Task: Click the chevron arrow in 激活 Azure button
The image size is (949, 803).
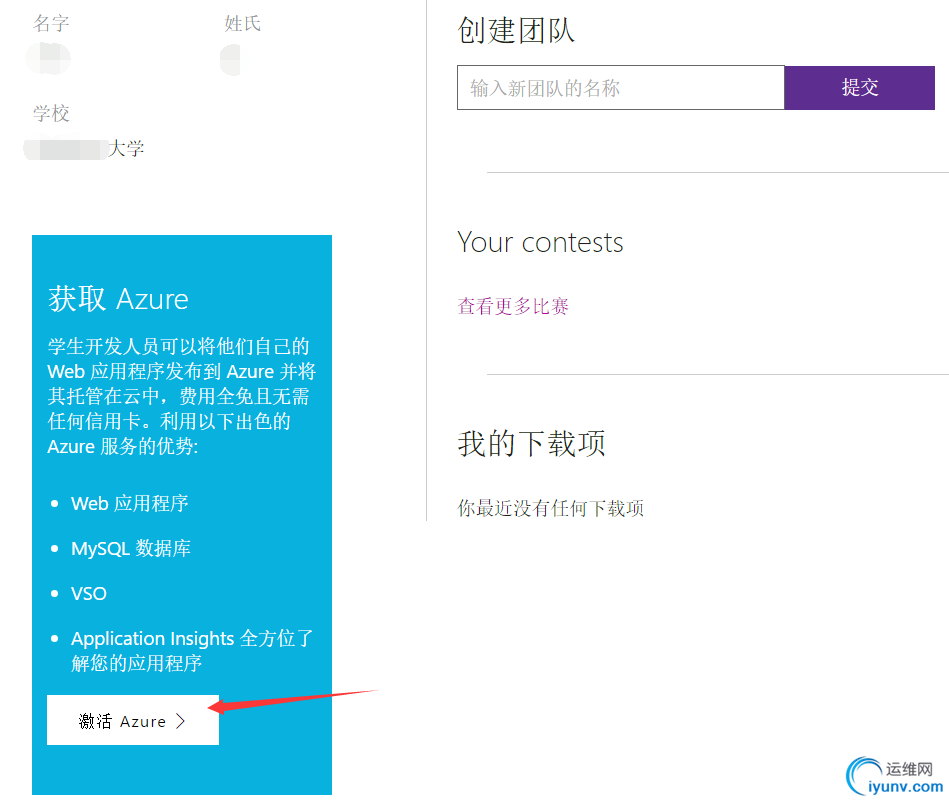Action: (180, 721)
